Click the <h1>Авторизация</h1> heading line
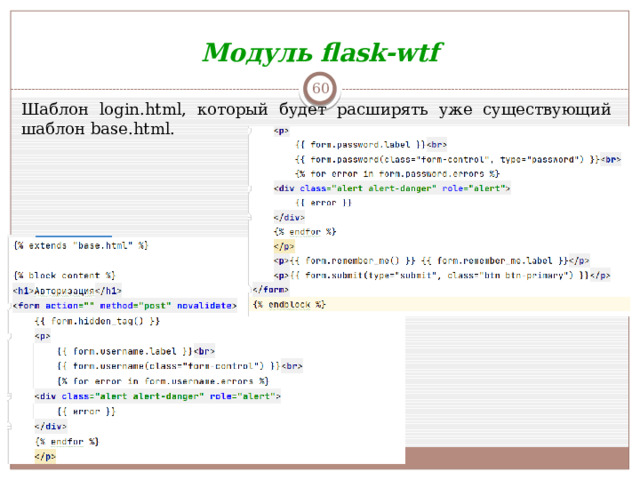Image resolution: width=640 pixels, height=480 pixels. pos(67,291)
